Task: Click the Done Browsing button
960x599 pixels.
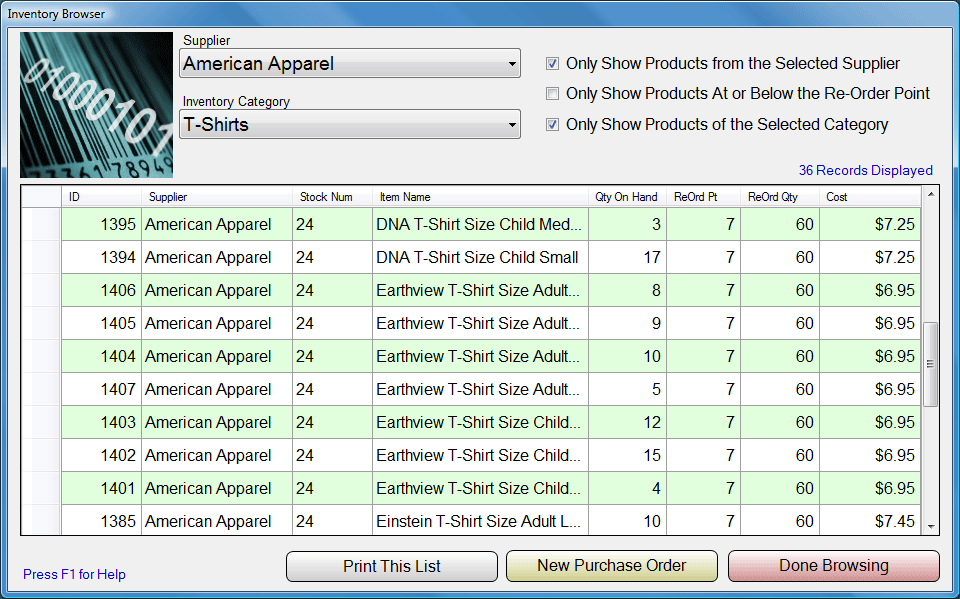Action: point(833,566)
